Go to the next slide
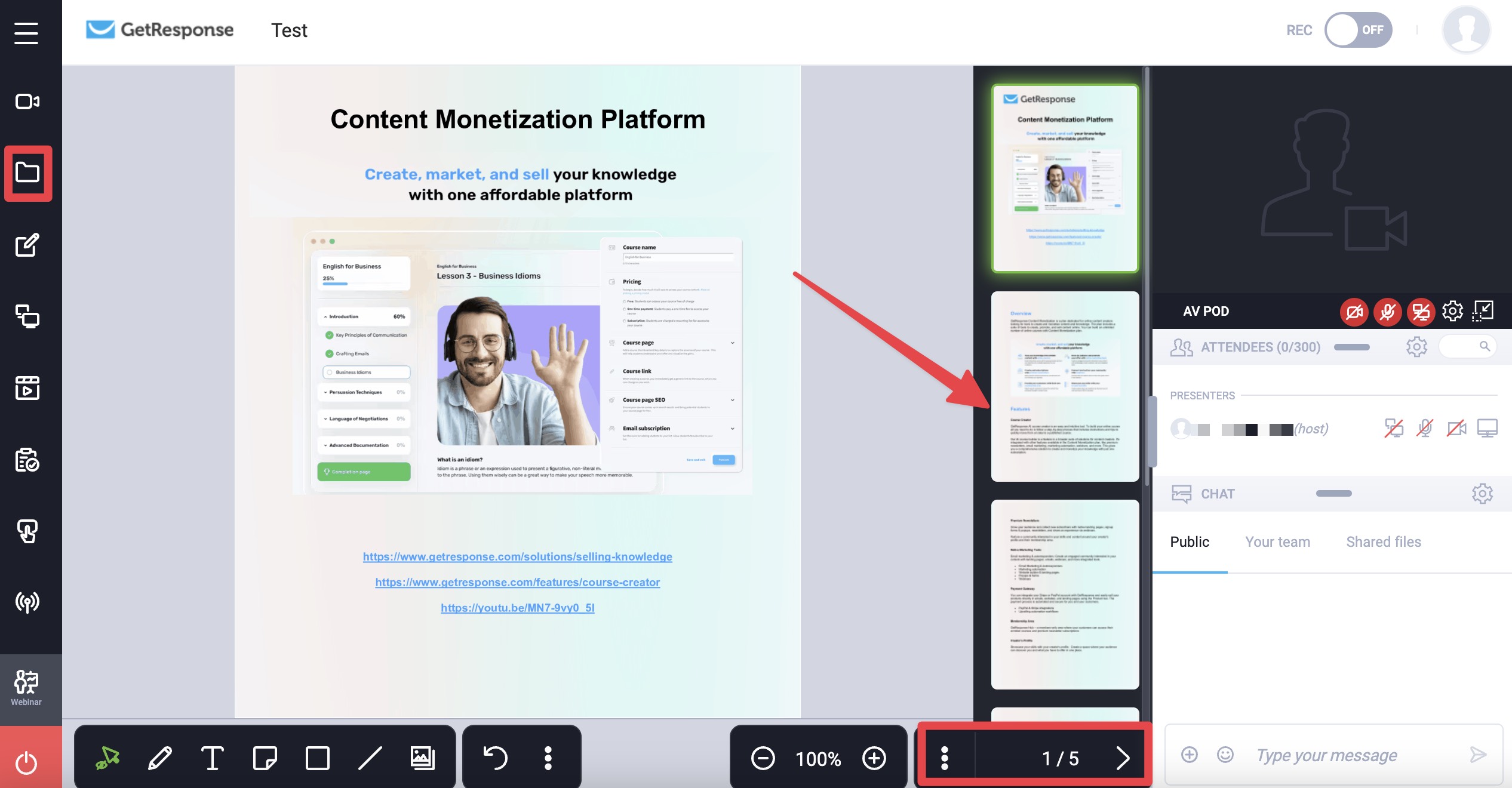This screenshot has width=1512, height=788. coord(1123,758)
